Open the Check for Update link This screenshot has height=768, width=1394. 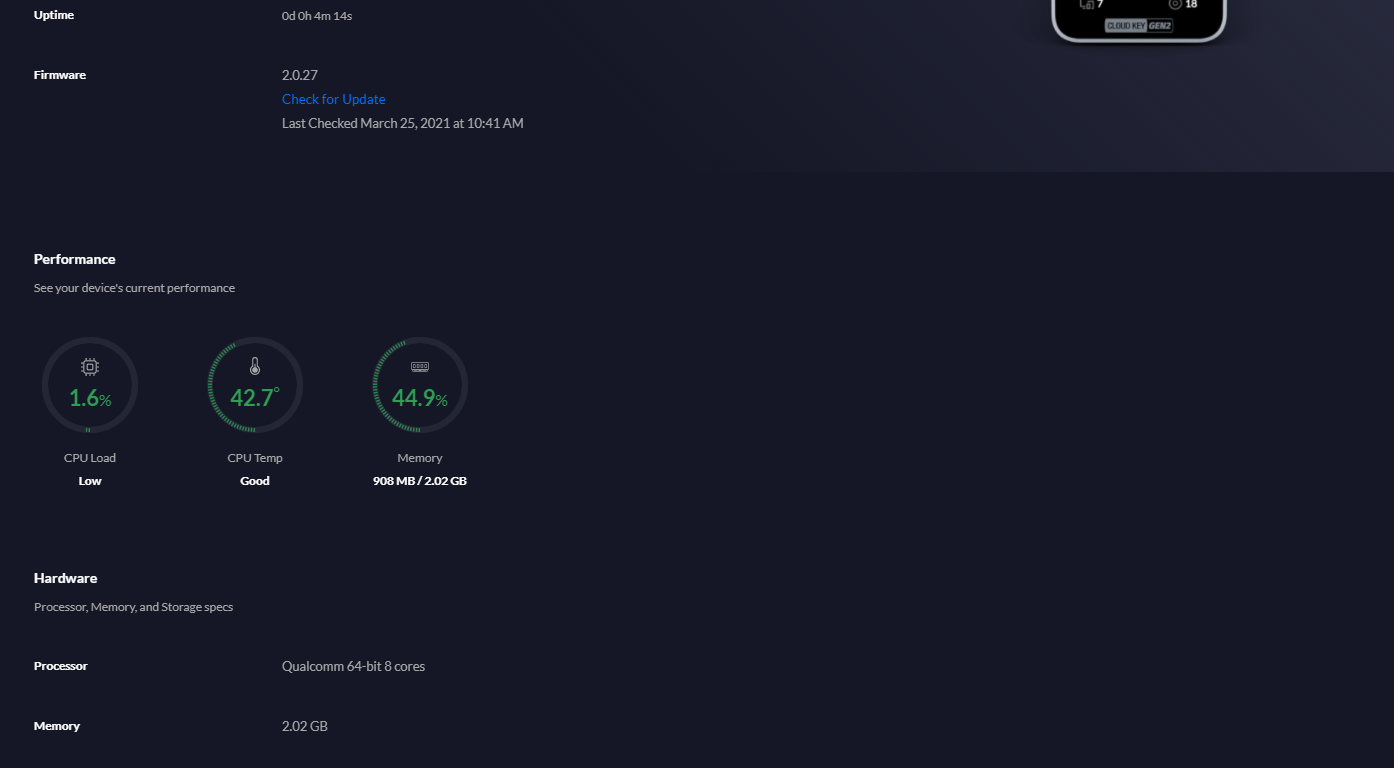coord(333,99)
